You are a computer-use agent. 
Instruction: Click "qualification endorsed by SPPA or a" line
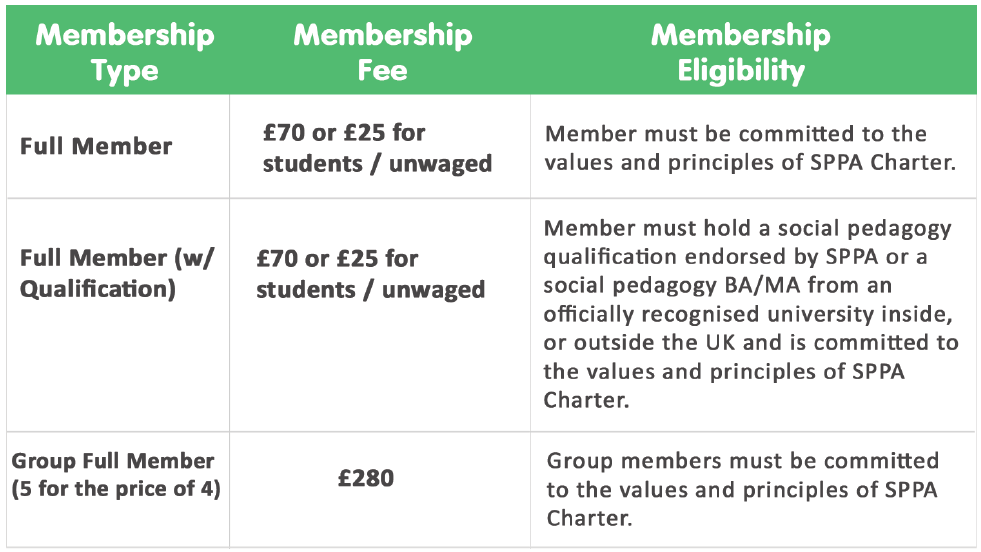[735, 257]
